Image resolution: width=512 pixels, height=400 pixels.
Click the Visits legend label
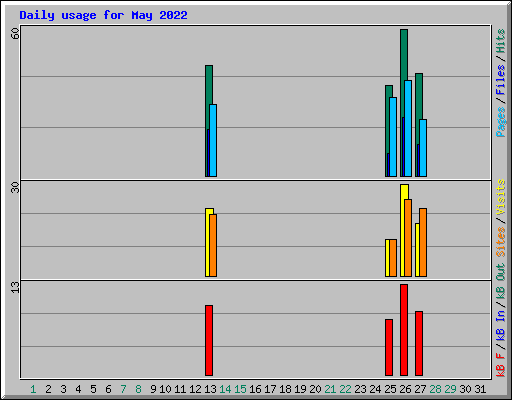[x=500, y=198]
